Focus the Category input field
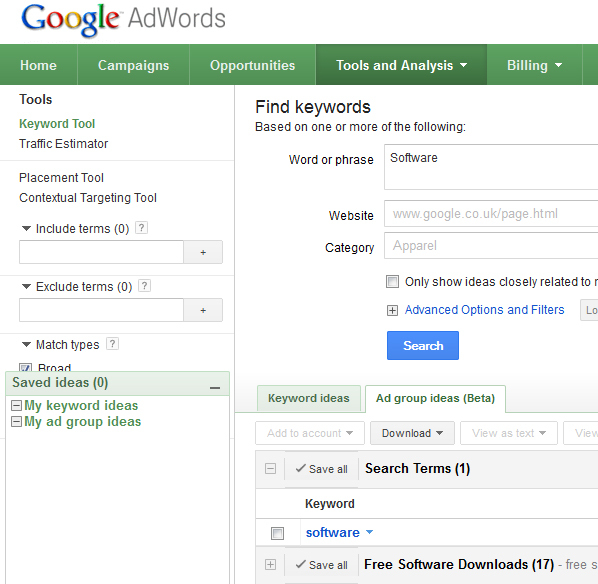Screen dimensions: 598x584 tap(491, 246)
